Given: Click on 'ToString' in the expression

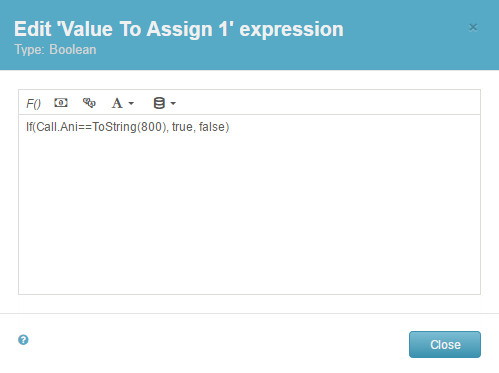Looking at the screenshot, I should pyautogui.click(x=114, y=127).
